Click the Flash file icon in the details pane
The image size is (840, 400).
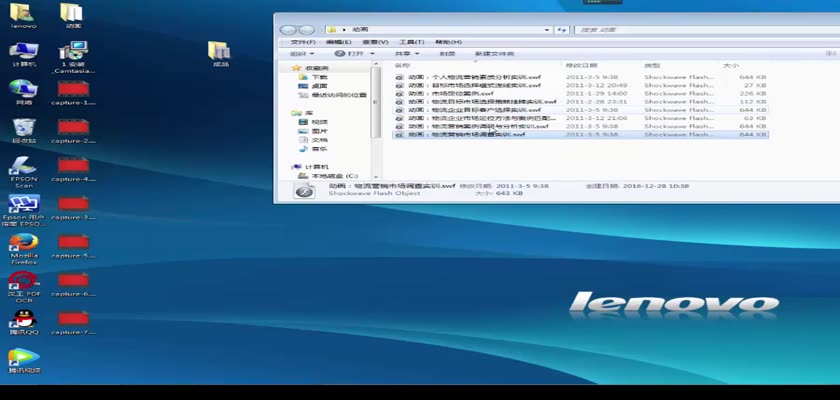(x=305, y=191)
